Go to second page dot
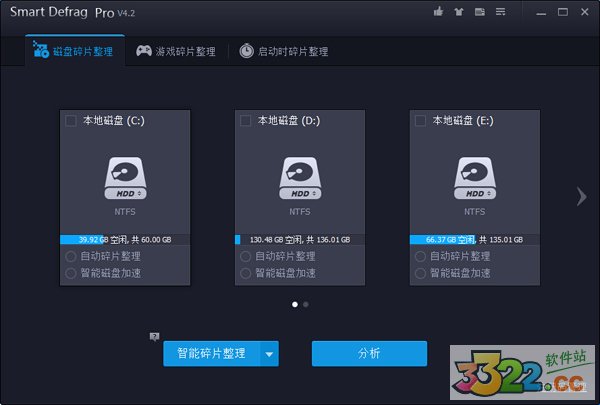Screen dimensions: 600x405 (306, 304)
